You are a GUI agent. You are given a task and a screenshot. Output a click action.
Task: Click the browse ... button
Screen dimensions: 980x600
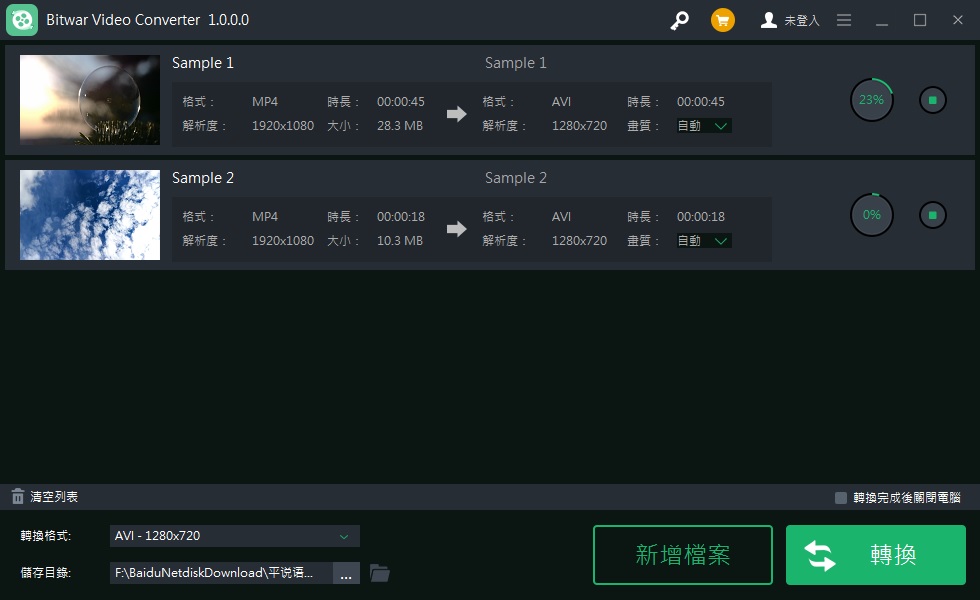pyautogui.click(x=346, y=573)
